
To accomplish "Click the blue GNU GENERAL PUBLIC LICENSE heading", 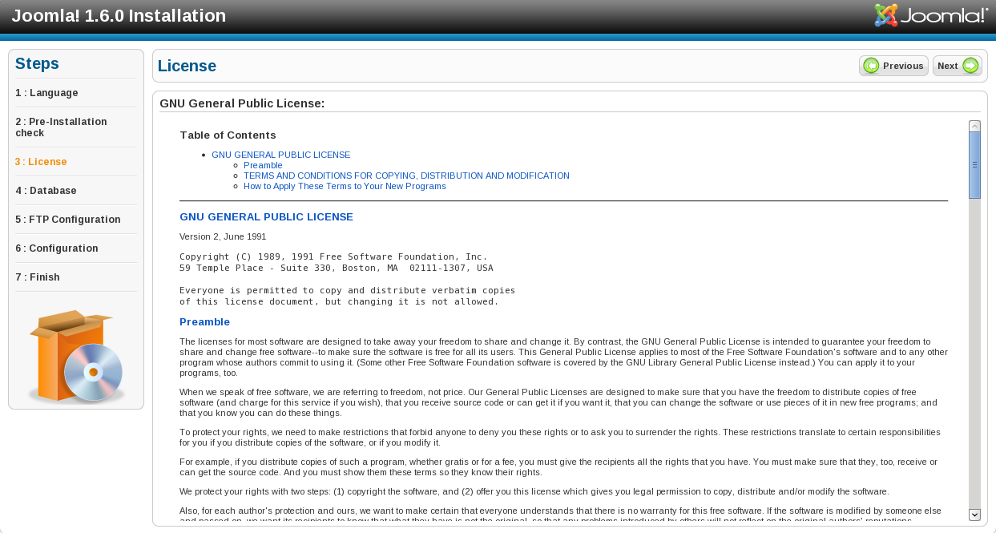I will [x=266, y=217].
